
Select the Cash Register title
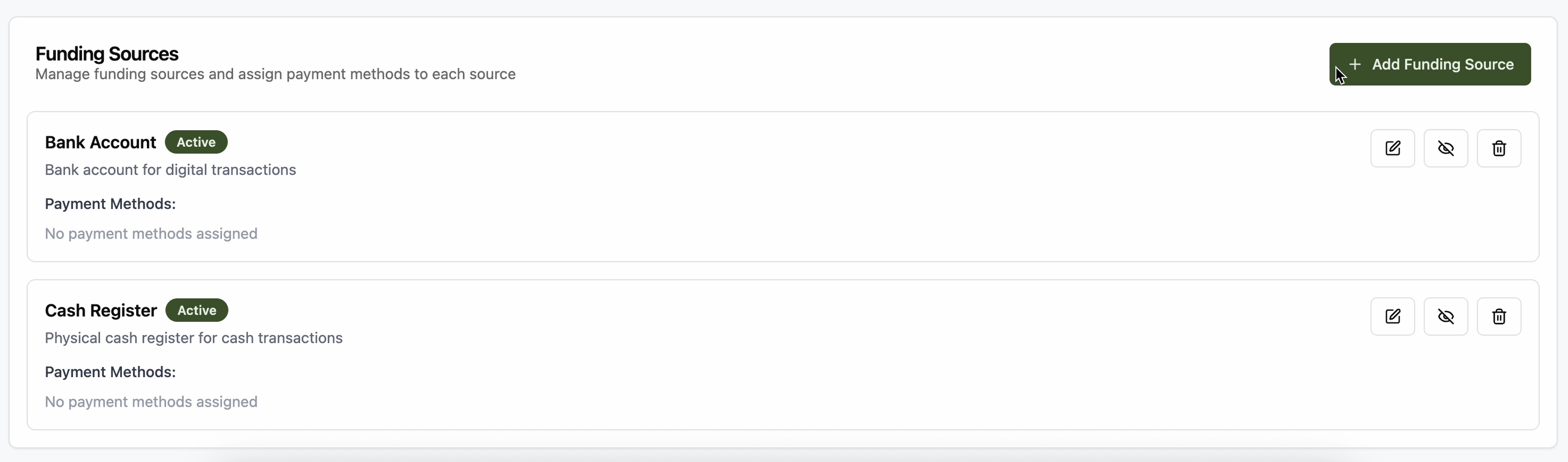click(x=101, y=310)
